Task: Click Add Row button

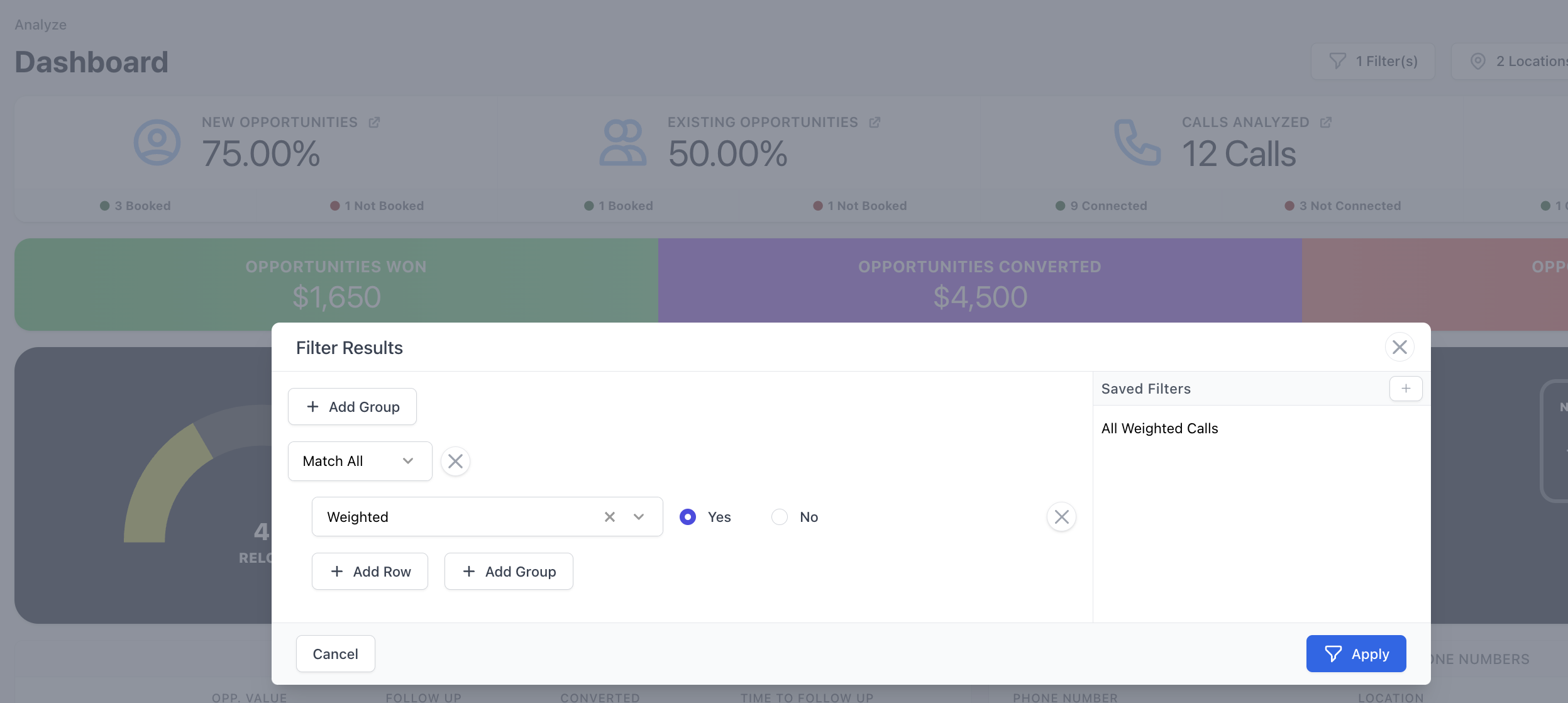Action: [x=370, y=572]
